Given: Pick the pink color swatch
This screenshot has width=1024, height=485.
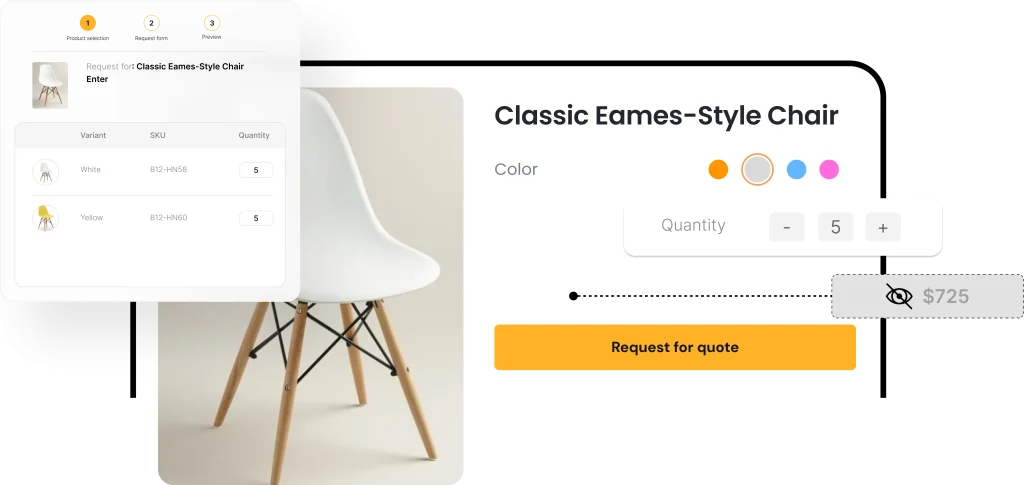Looking at the screenshot, I should coord(829,170).
